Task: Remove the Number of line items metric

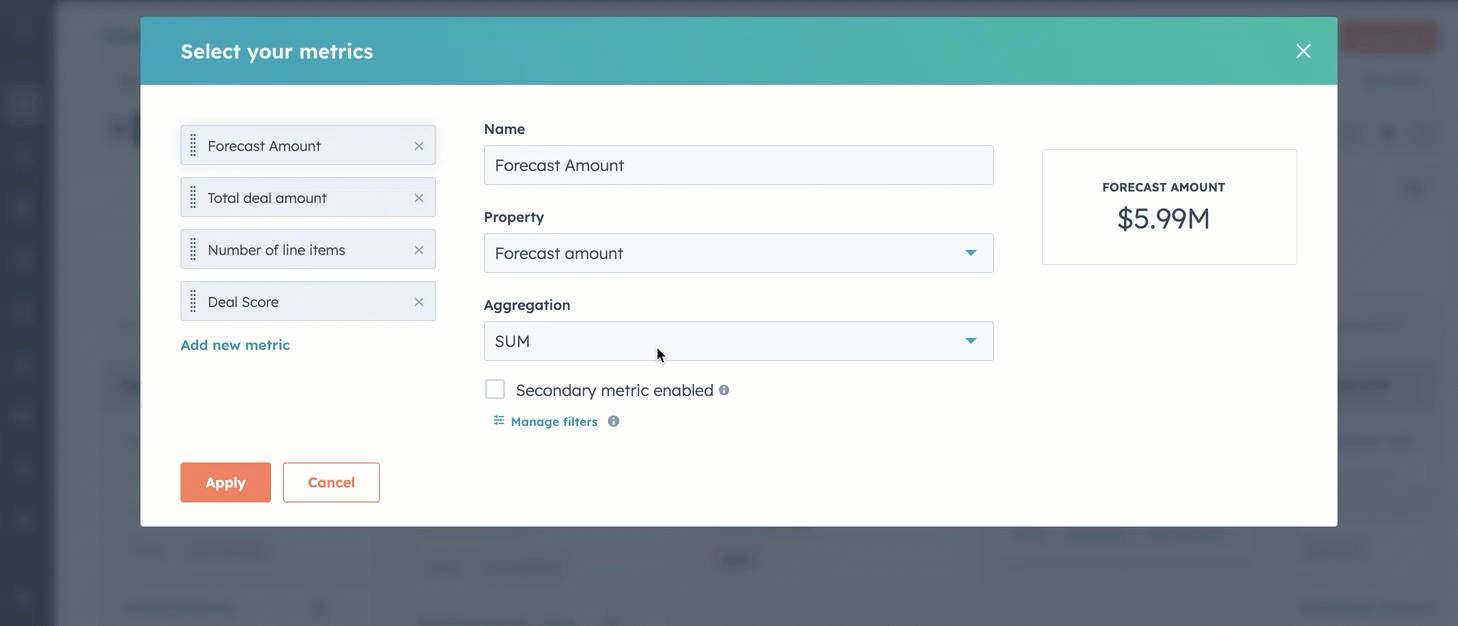Action: 419,250
